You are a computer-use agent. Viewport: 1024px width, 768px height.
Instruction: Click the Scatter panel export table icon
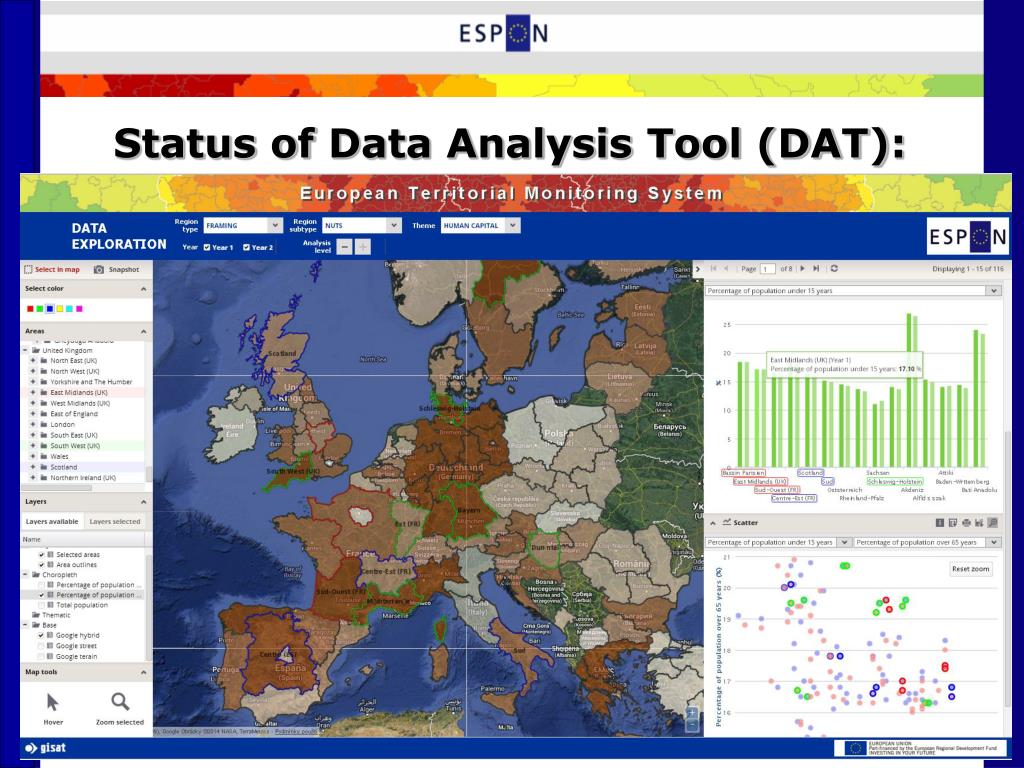pos(953,522)
